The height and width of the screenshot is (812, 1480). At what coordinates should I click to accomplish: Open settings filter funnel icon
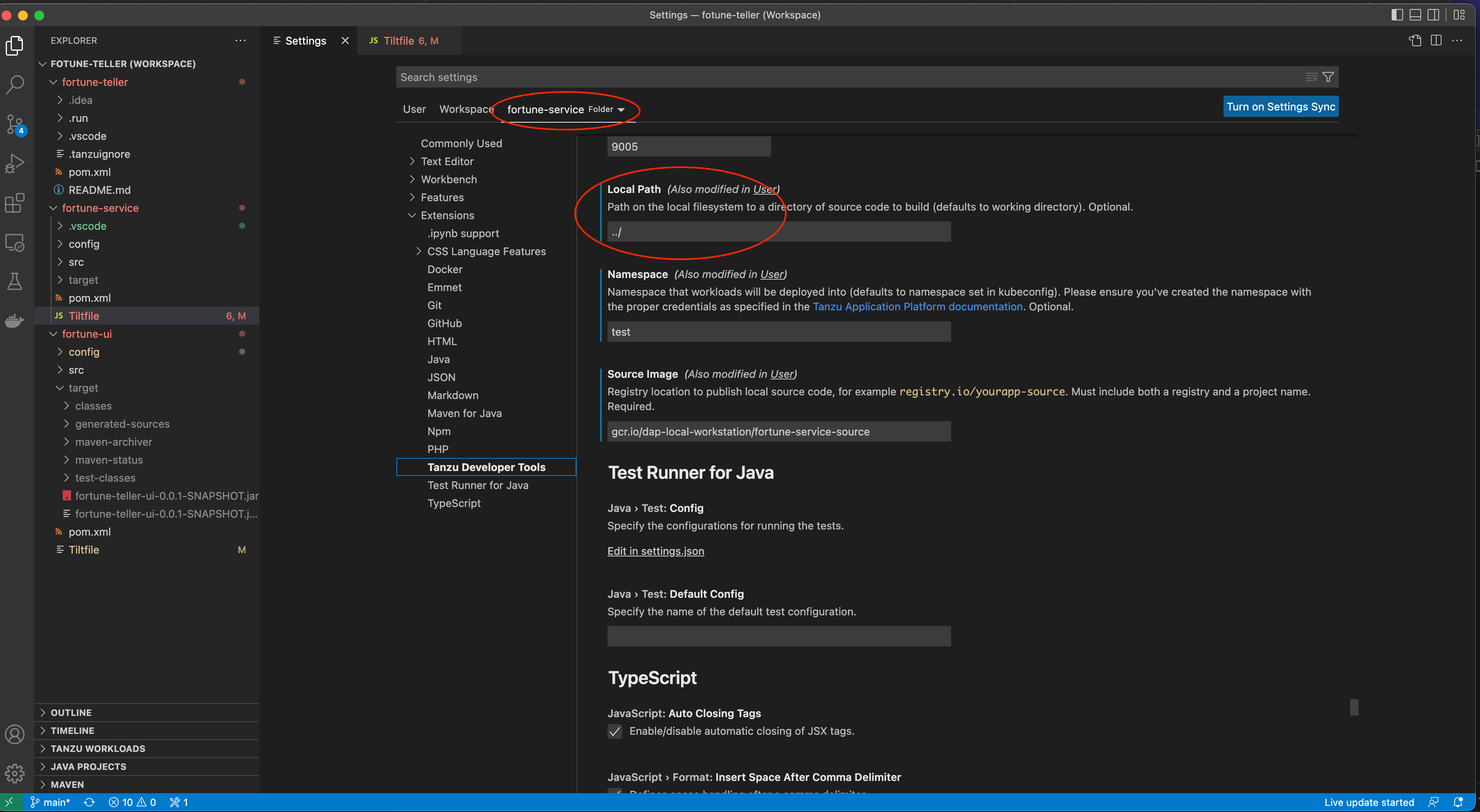coord(1328,77)
